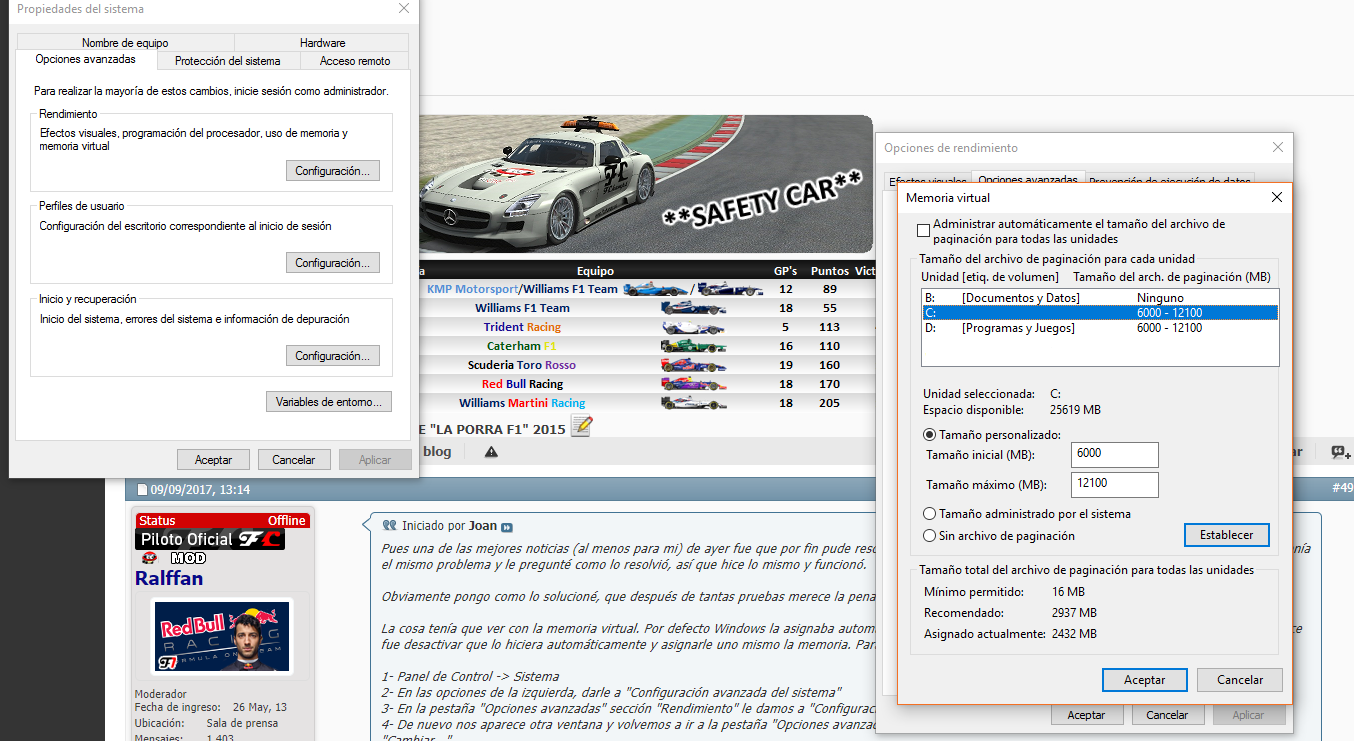Choose "Tamaño administrado por el sistema" option
The width and height of the screenshot is (1354, 741).
pyautogui.click(x=929, y=514)
